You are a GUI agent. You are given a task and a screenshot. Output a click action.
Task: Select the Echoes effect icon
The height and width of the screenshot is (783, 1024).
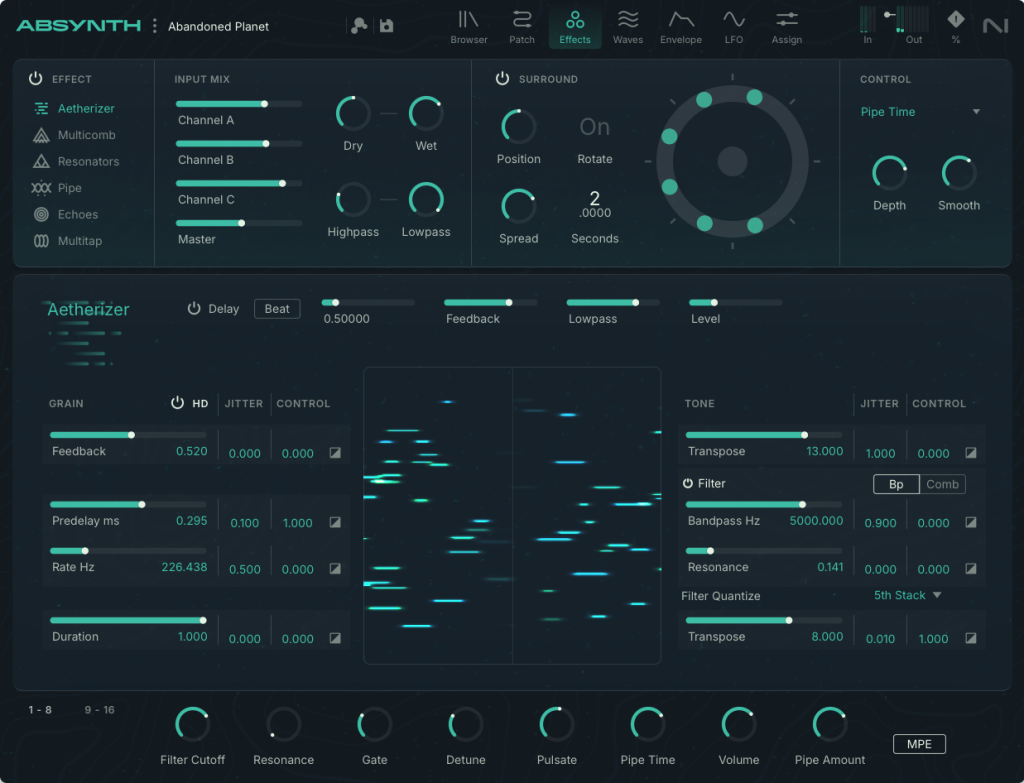tap(41, 214)
